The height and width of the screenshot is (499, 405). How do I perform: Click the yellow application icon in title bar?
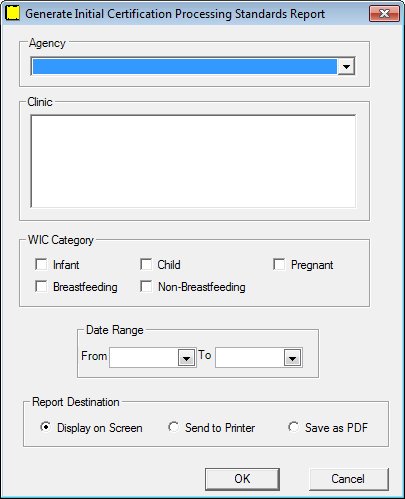tap(13, 13)
